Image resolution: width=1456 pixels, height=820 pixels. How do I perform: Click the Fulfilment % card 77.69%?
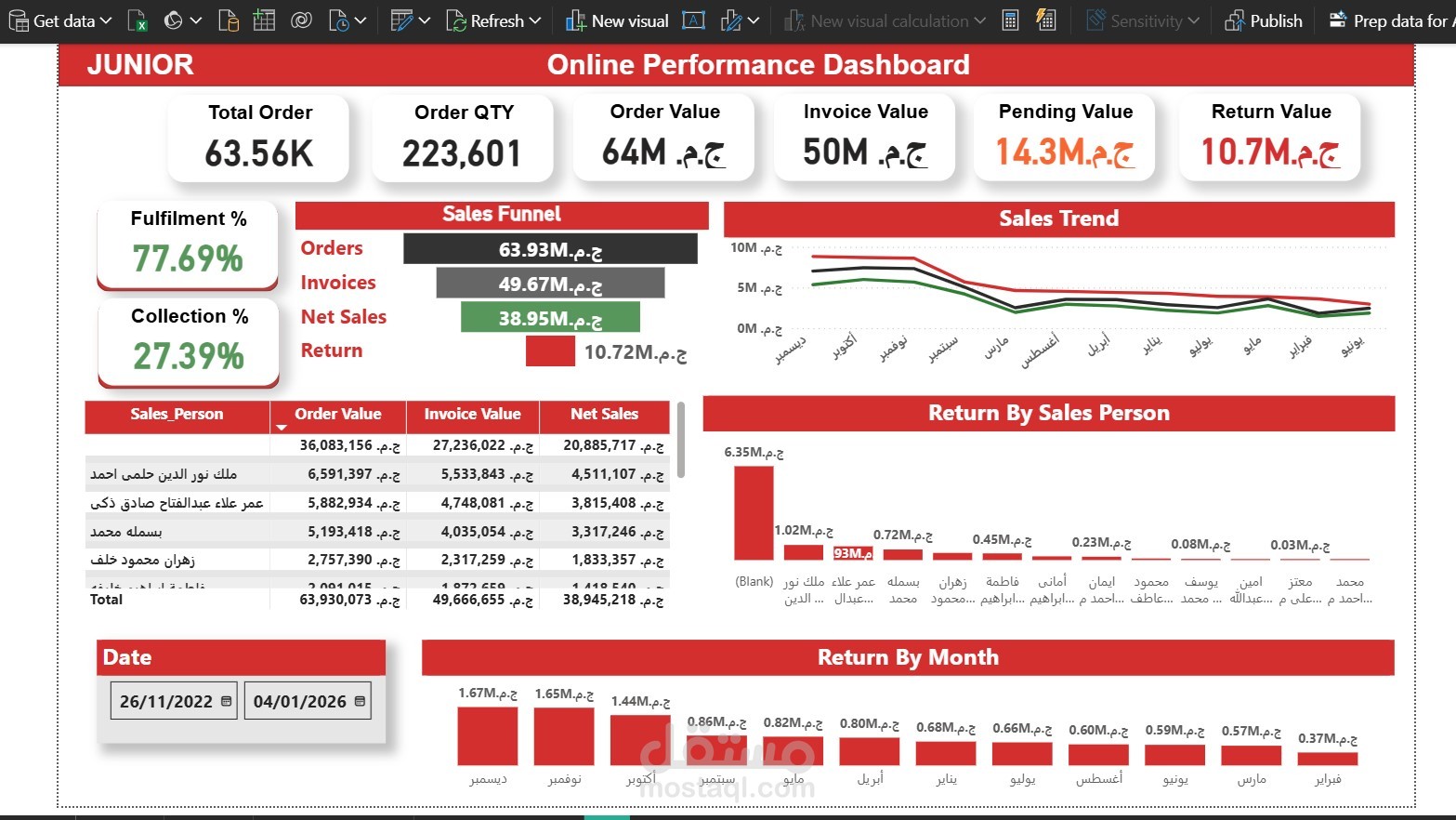(188, 245)
